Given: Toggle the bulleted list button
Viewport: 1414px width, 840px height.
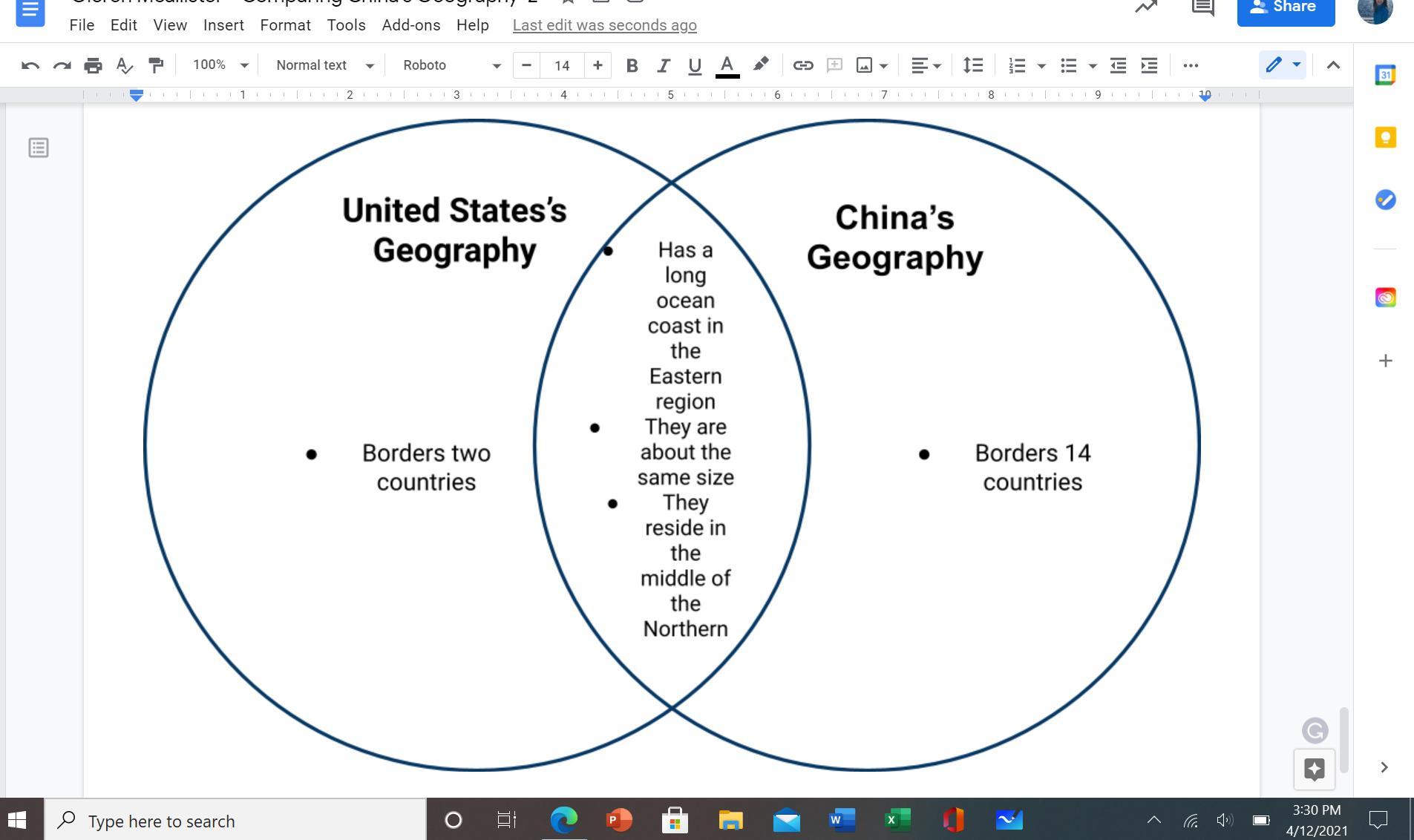Looking at the screenshot, I should [1068, 65].
